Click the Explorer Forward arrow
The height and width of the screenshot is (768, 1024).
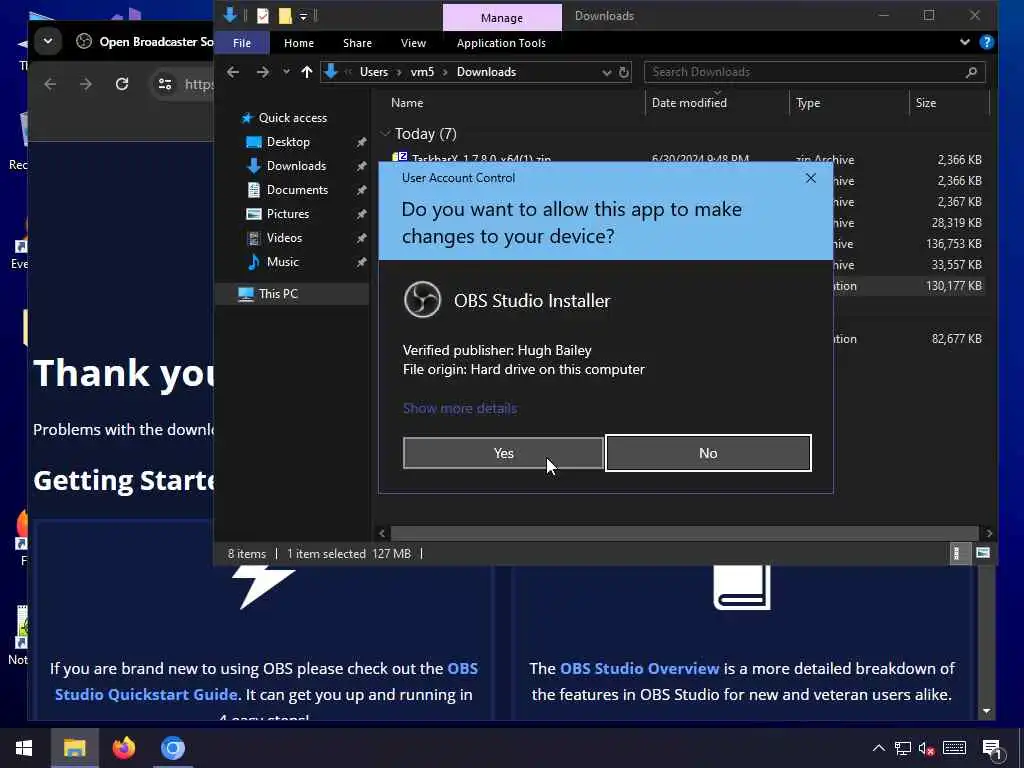263,72
